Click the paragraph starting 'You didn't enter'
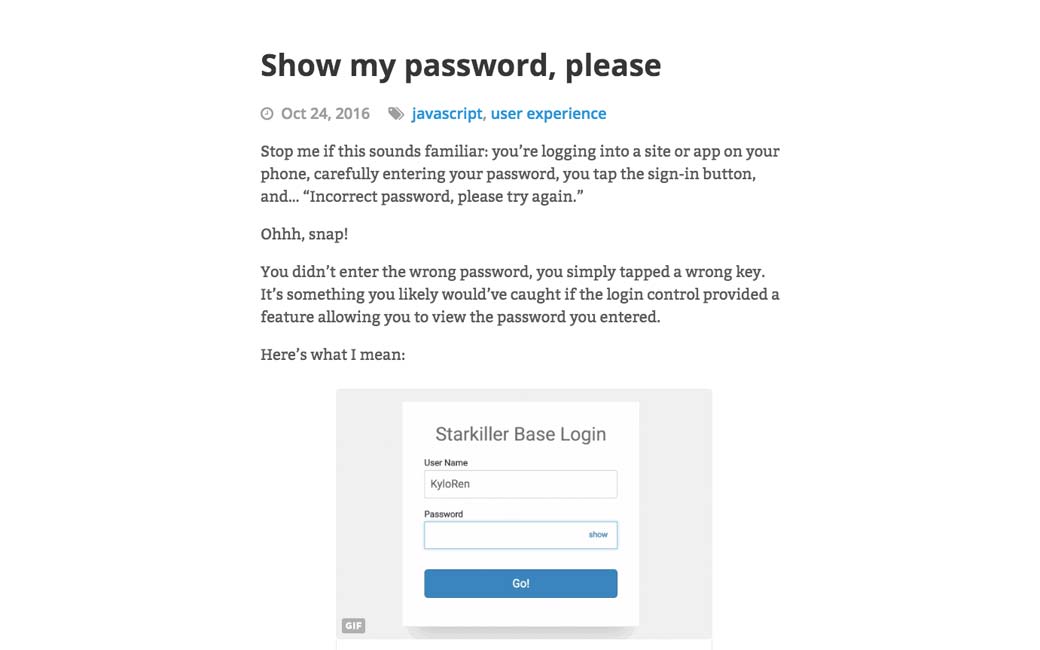1040x650 pixels. (519, 294)
